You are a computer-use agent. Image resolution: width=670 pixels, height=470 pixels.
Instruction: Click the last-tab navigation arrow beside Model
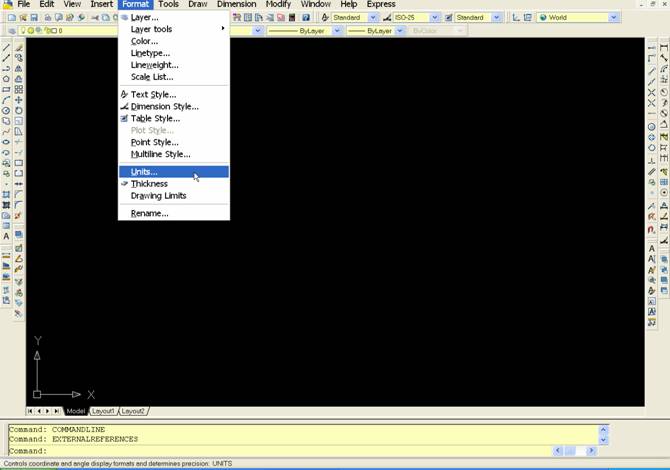click(56, 411)
